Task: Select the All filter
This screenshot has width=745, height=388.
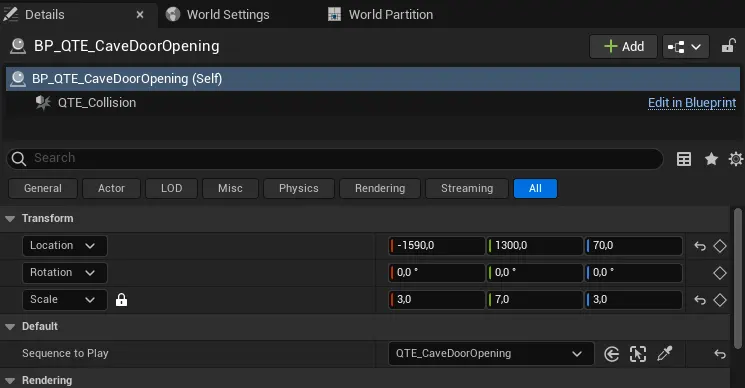Action: tap(535, 189)
